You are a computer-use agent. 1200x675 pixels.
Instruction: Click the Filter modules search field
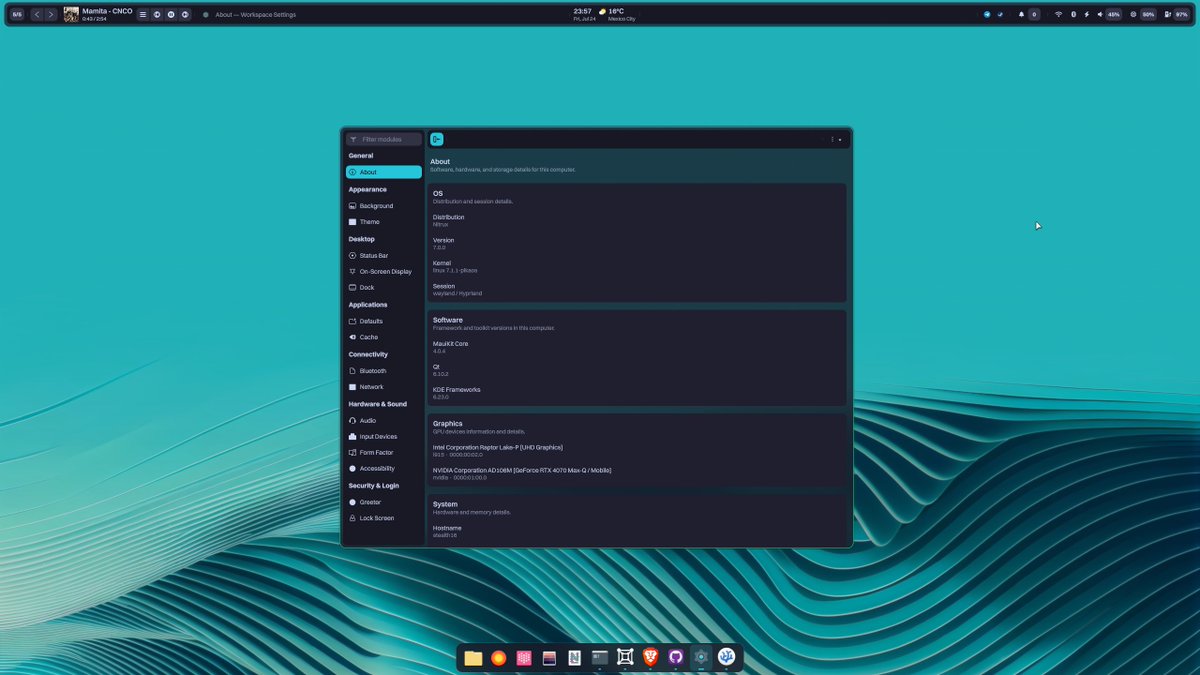click(384, 139)
